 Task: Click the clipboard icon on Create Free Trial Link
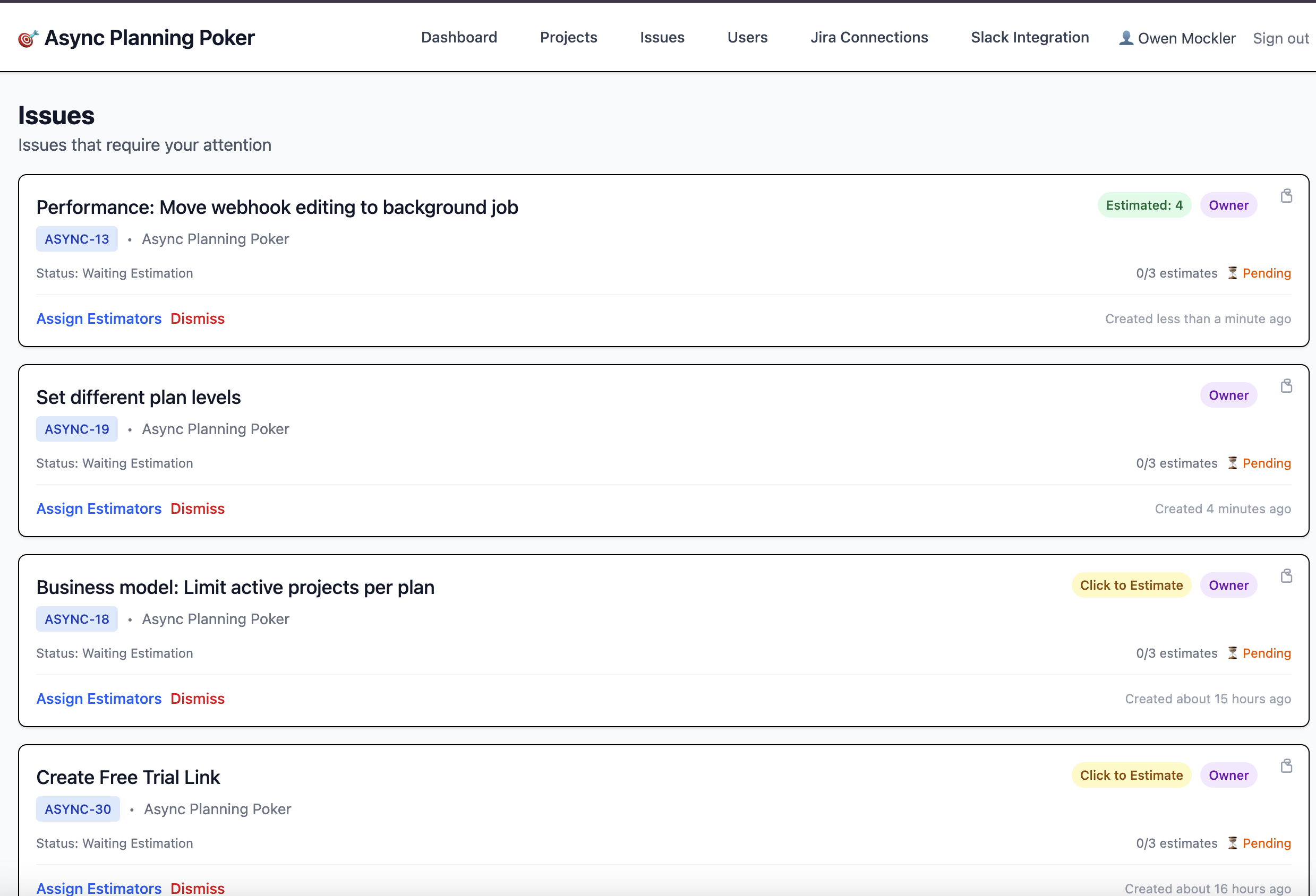click(1287, 766)
